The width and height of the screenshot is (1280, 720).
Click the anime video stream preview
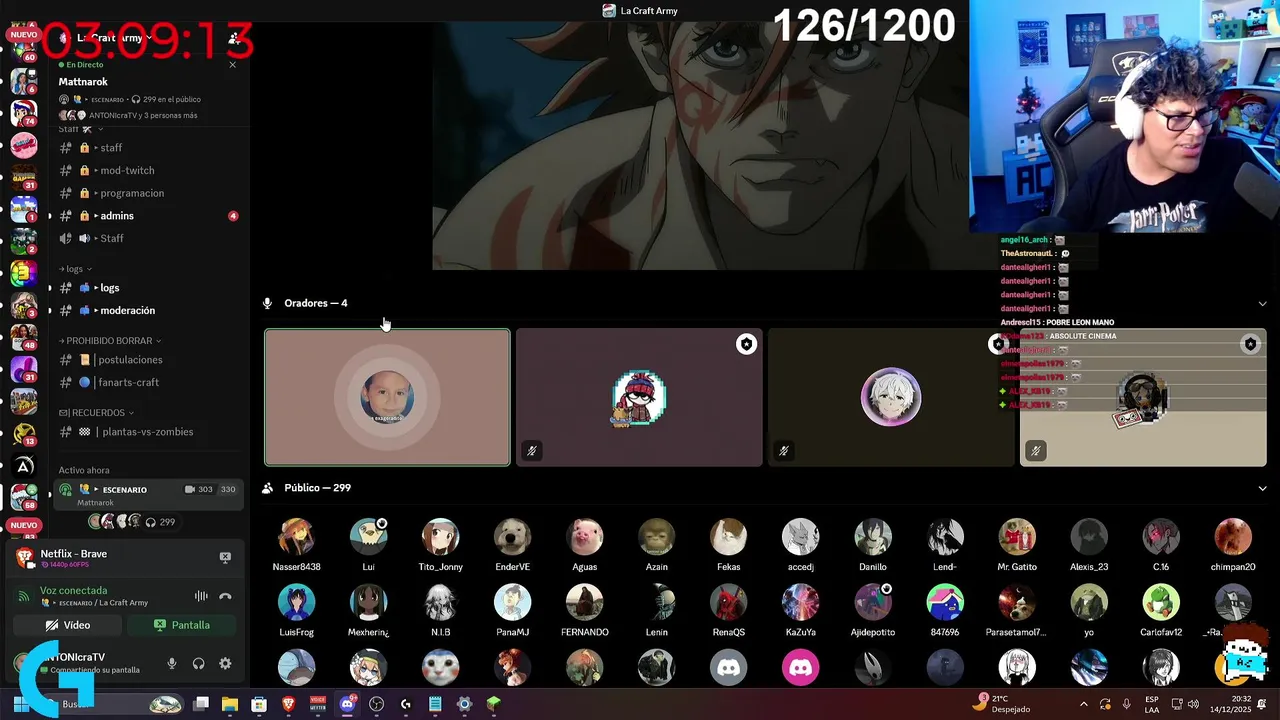pos(700,146)
